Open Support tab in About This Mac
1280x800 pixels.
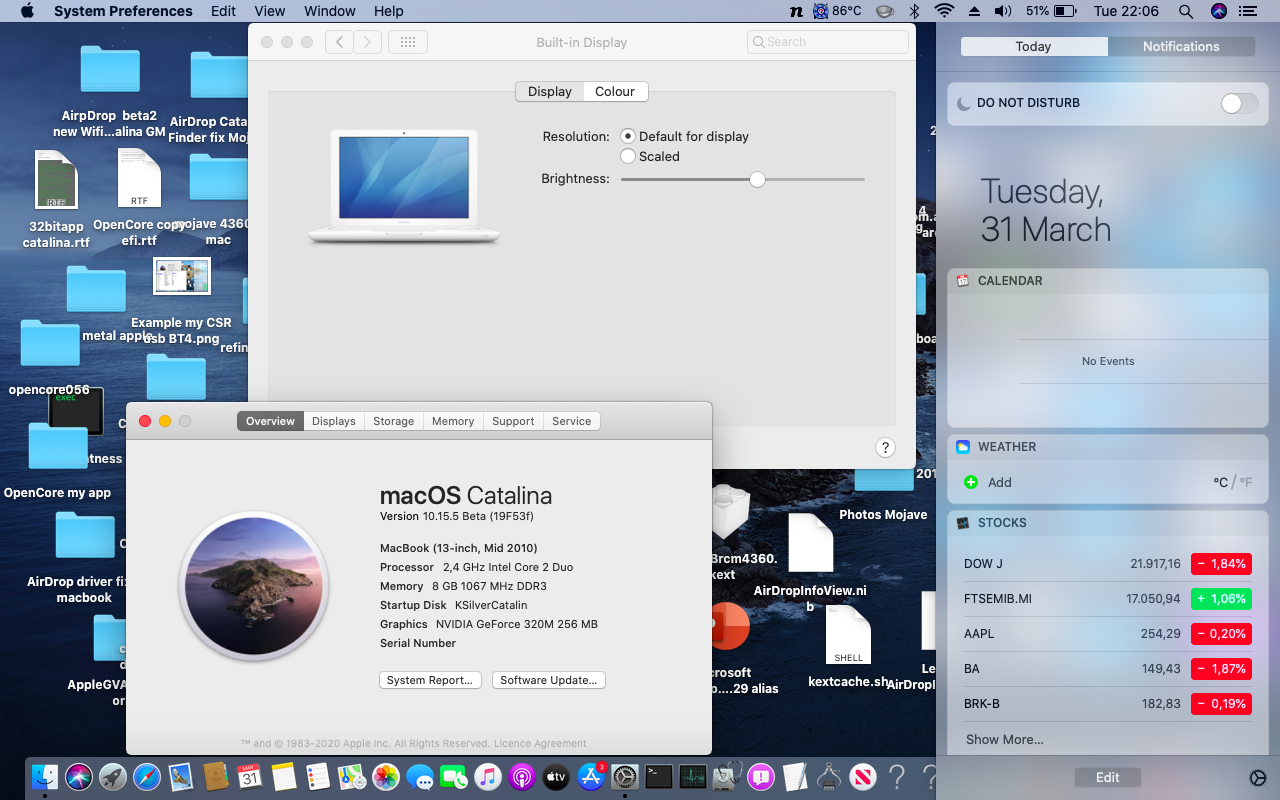click(x=513, y=421)
